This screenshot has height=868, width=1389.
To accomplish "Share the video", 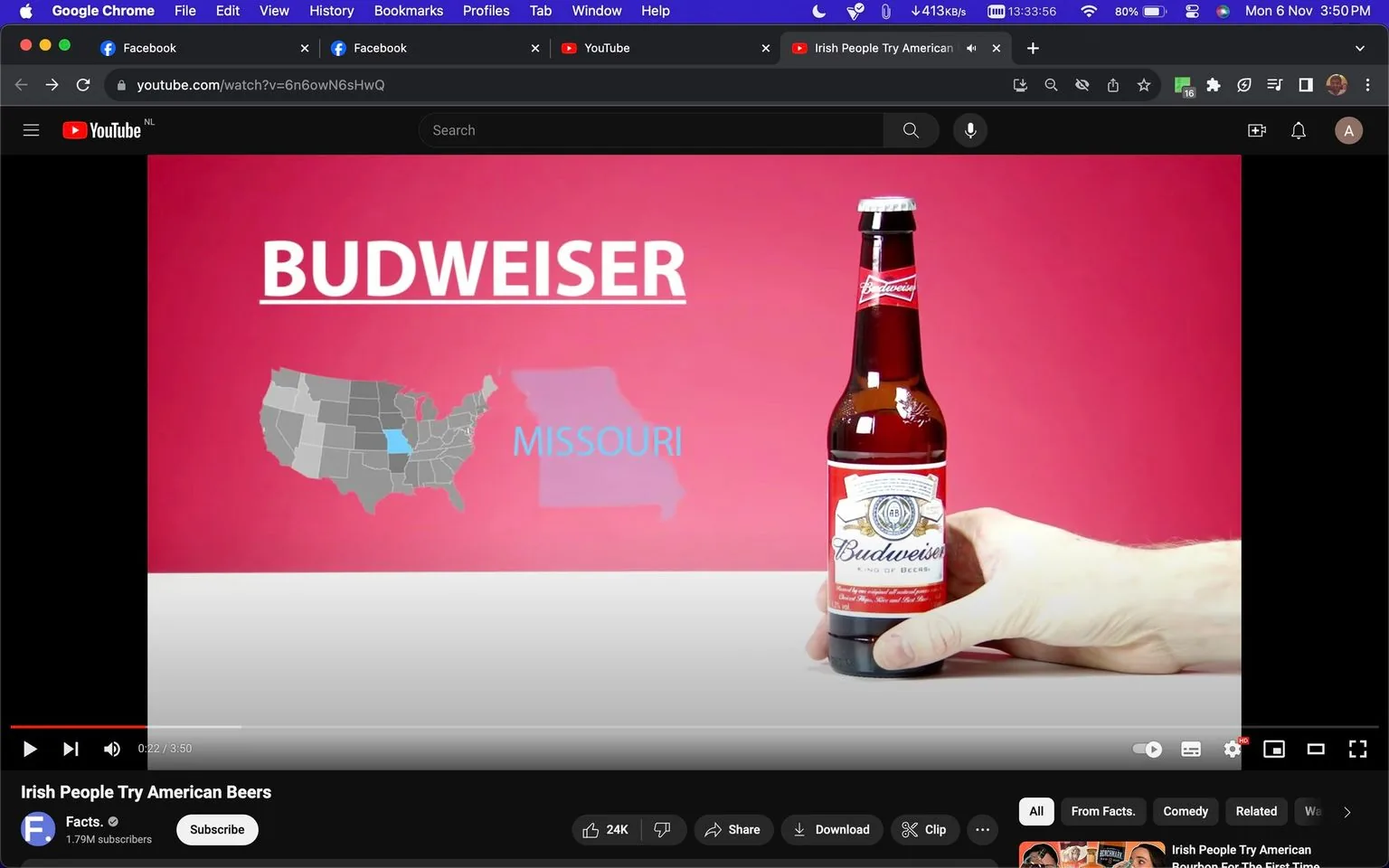I will point(733,829).
